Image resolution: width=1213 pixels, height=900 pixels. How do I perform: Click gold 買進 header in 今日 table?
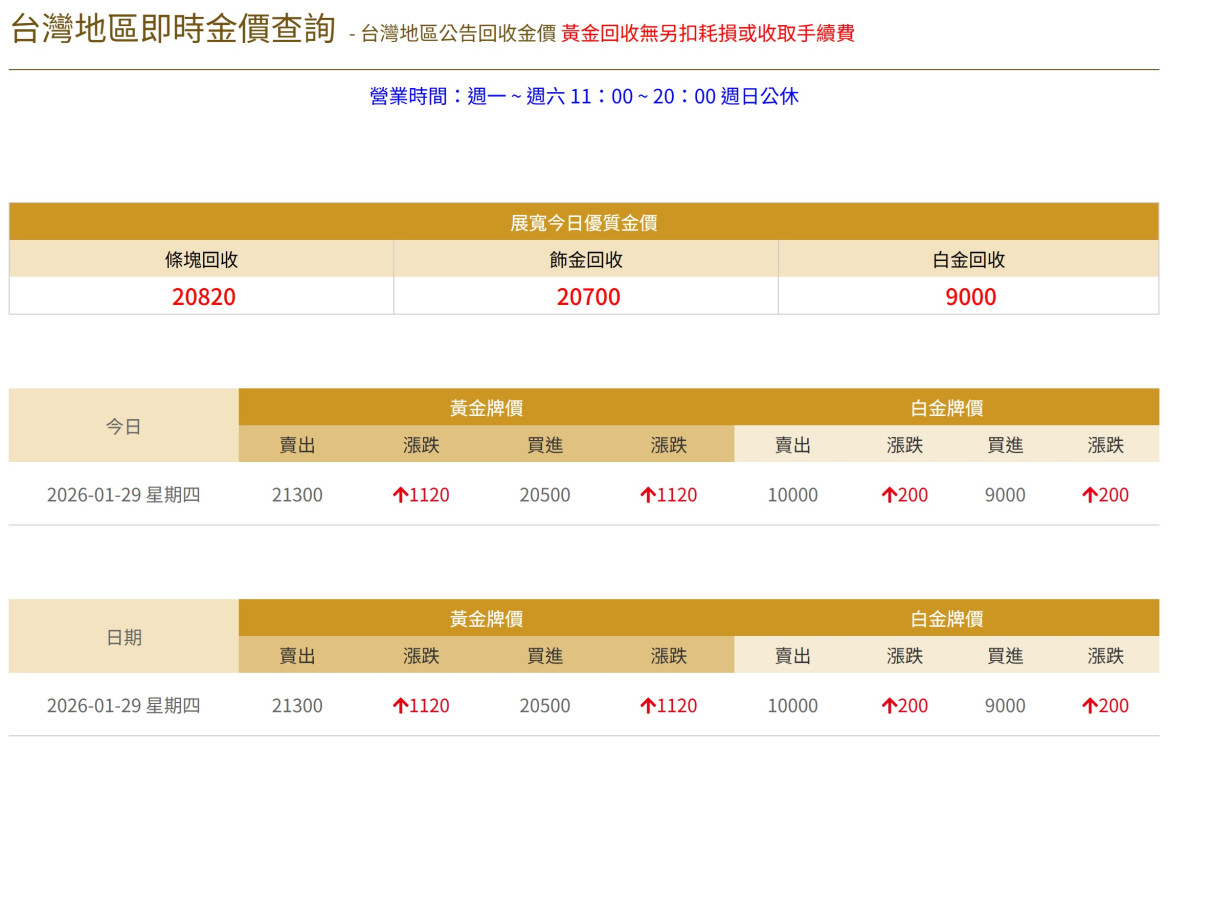point(545,445)
